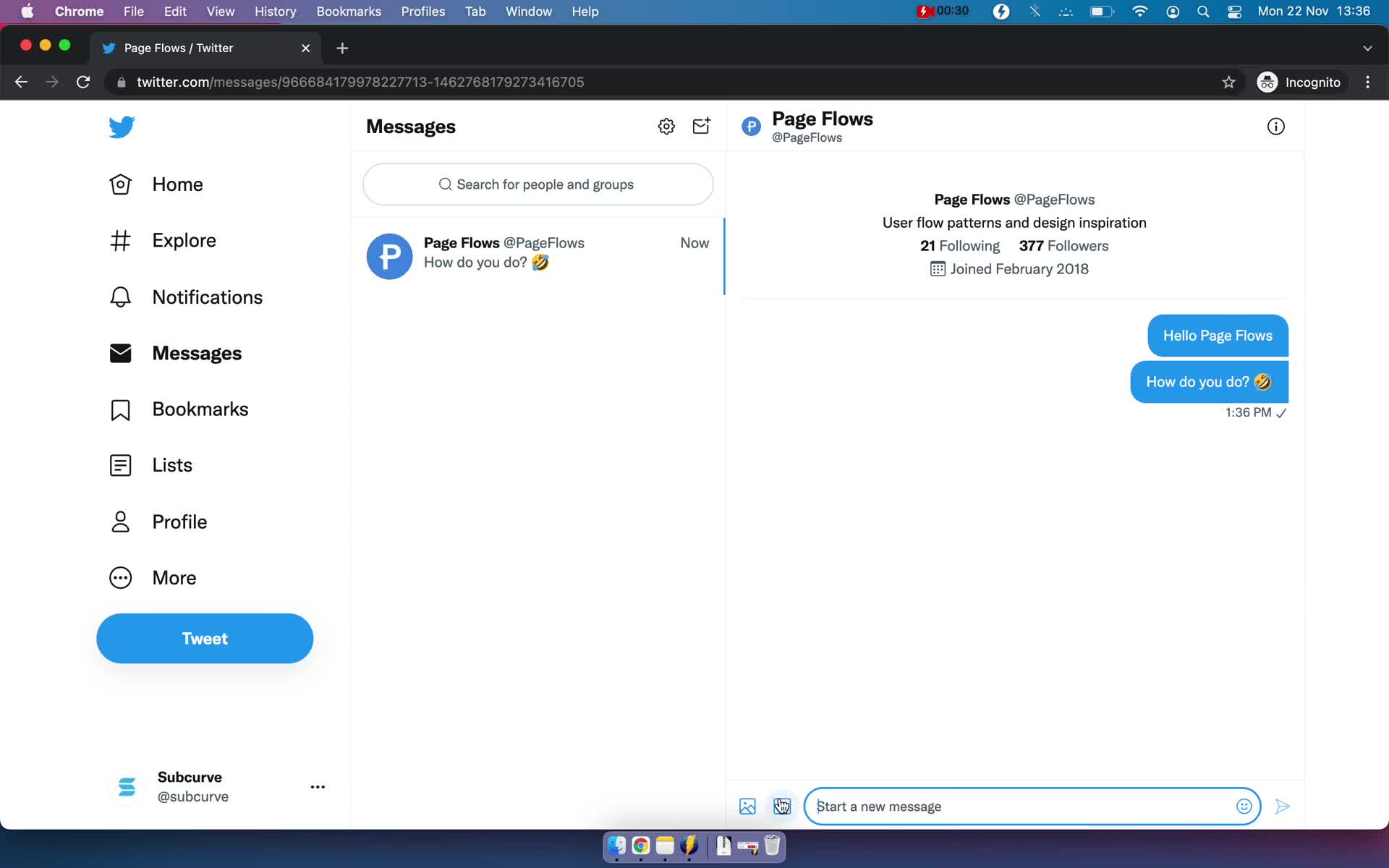Open the Edit menu in menu bar
1389x868 pixels.
pos(175,12)
